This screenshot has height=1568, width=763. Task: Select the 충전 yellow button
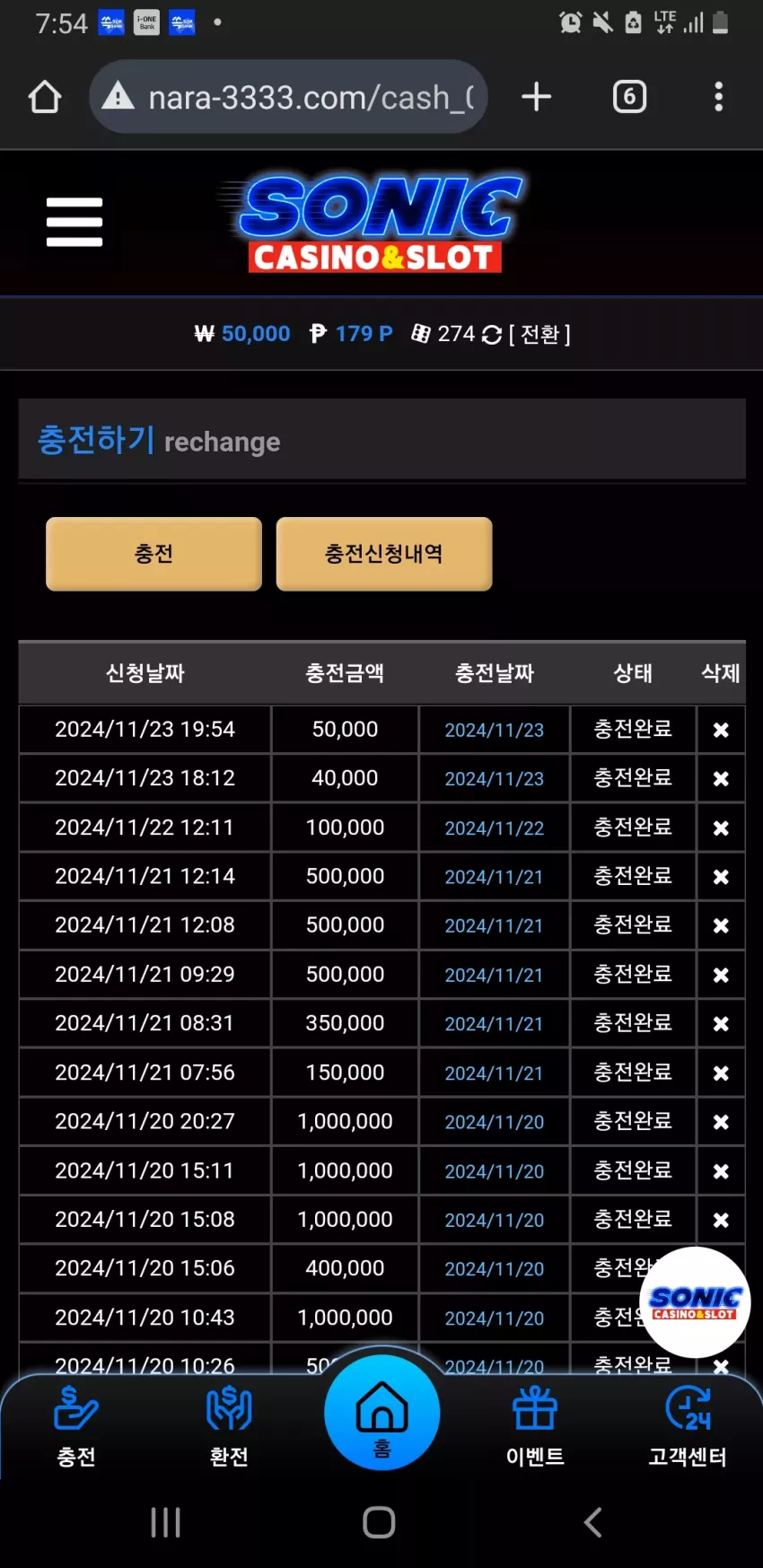153,554
